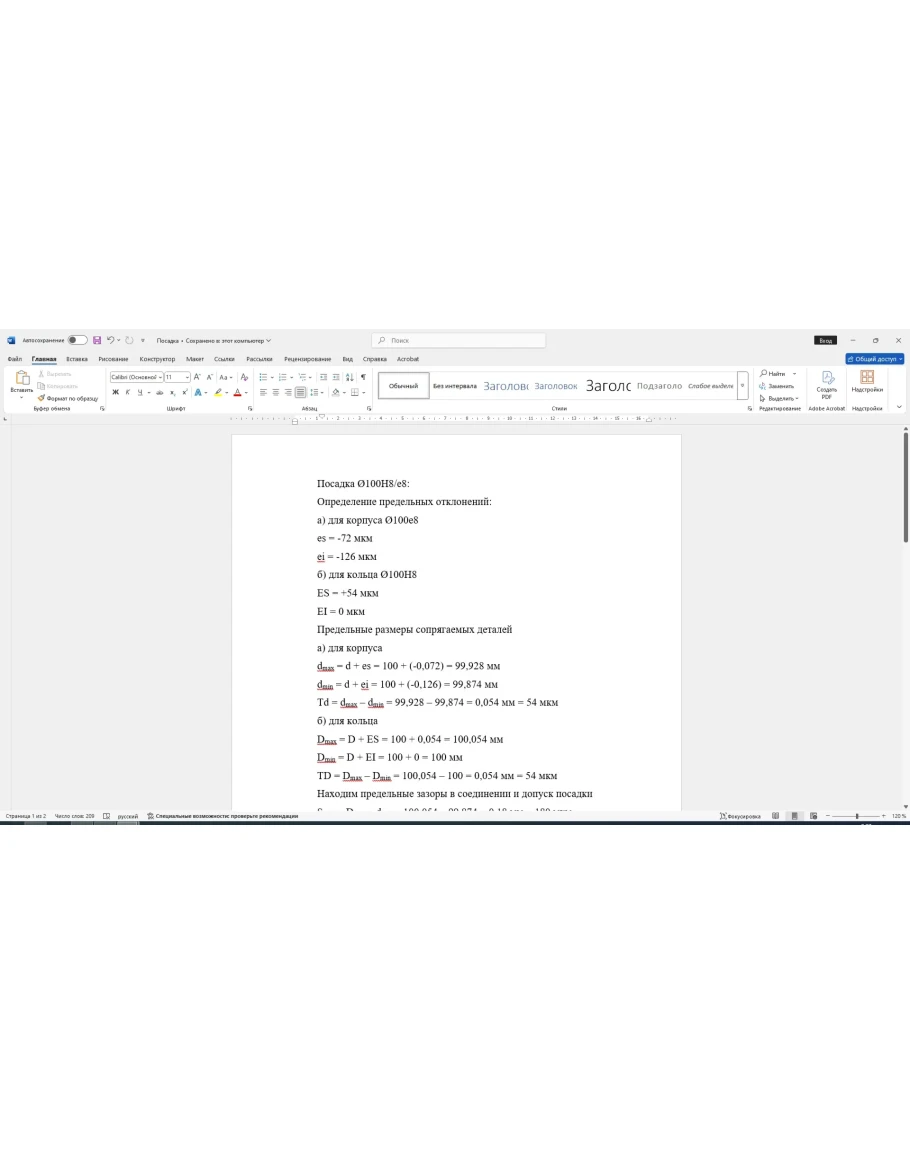Toggle the Автосохранение switch

pos(77,340)
